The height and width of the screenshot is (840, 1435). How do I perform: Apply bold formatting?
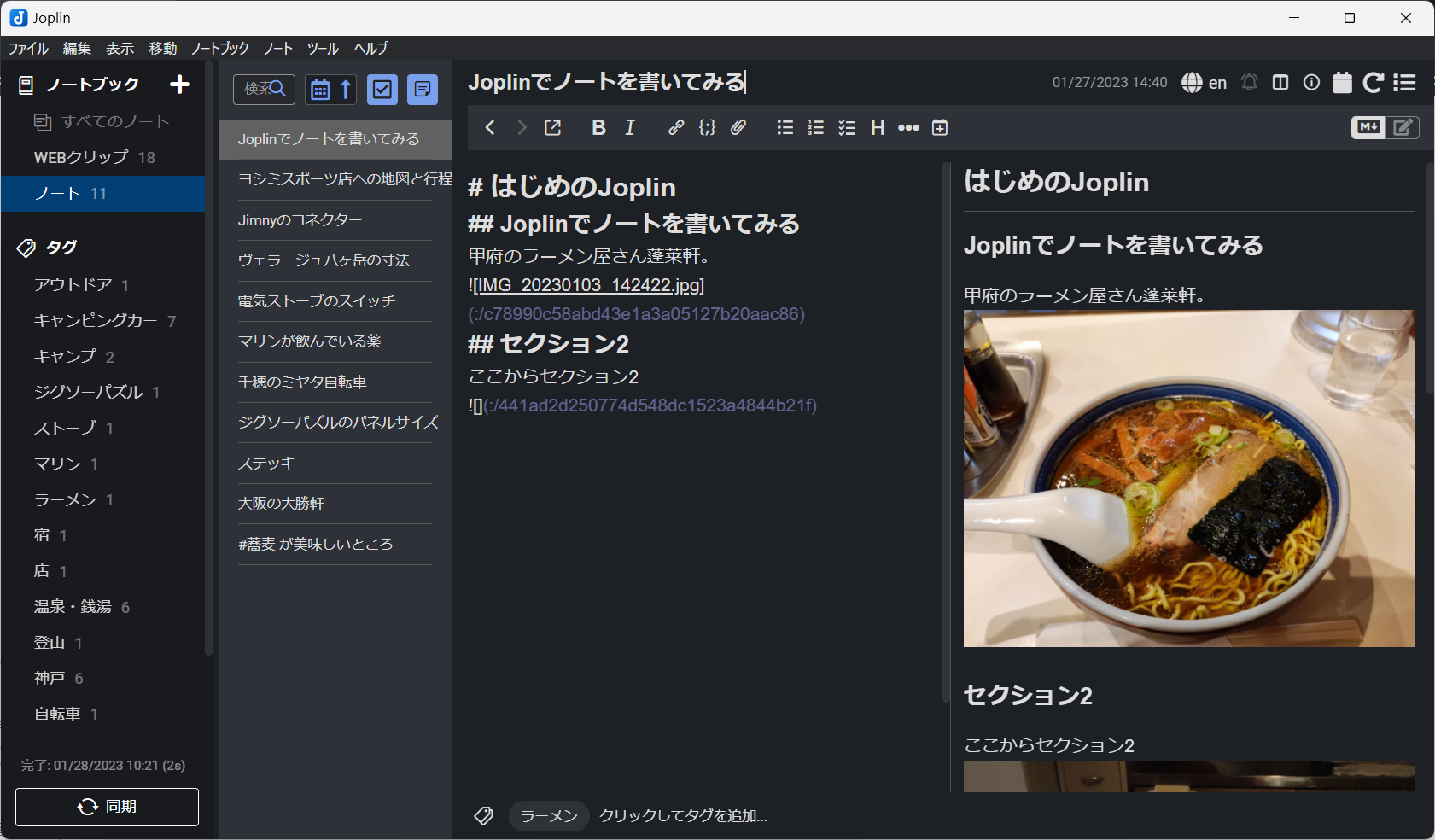point(598,127)
